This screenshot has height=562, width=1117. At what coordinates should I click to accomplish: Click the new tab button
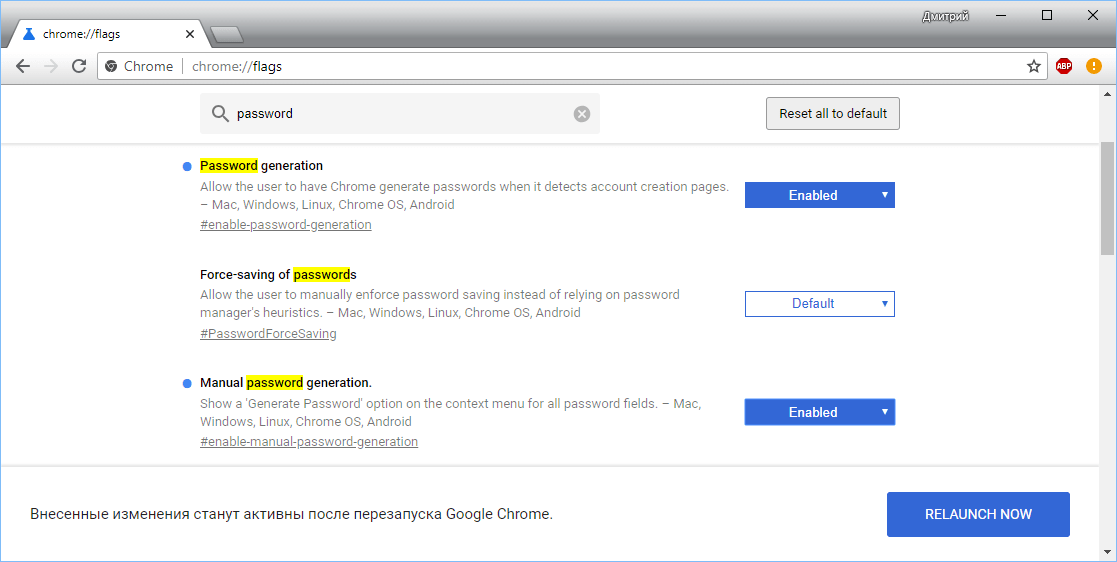pyautogui.click(x=227, y=35)
